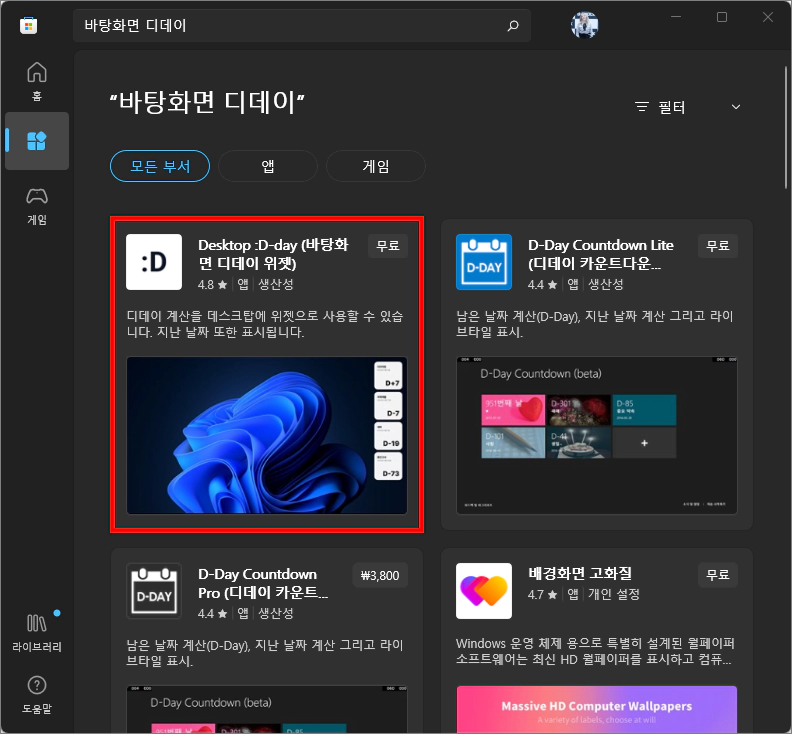Click the Microsoft Store logo icon
The width and height of the screenshot is (792, 734).
pyautogui.click(x=29, y=25)
